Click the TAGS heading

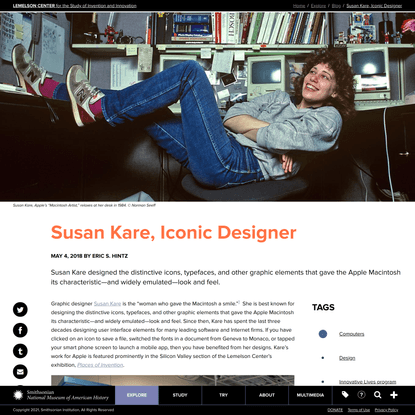pos(323,307)
